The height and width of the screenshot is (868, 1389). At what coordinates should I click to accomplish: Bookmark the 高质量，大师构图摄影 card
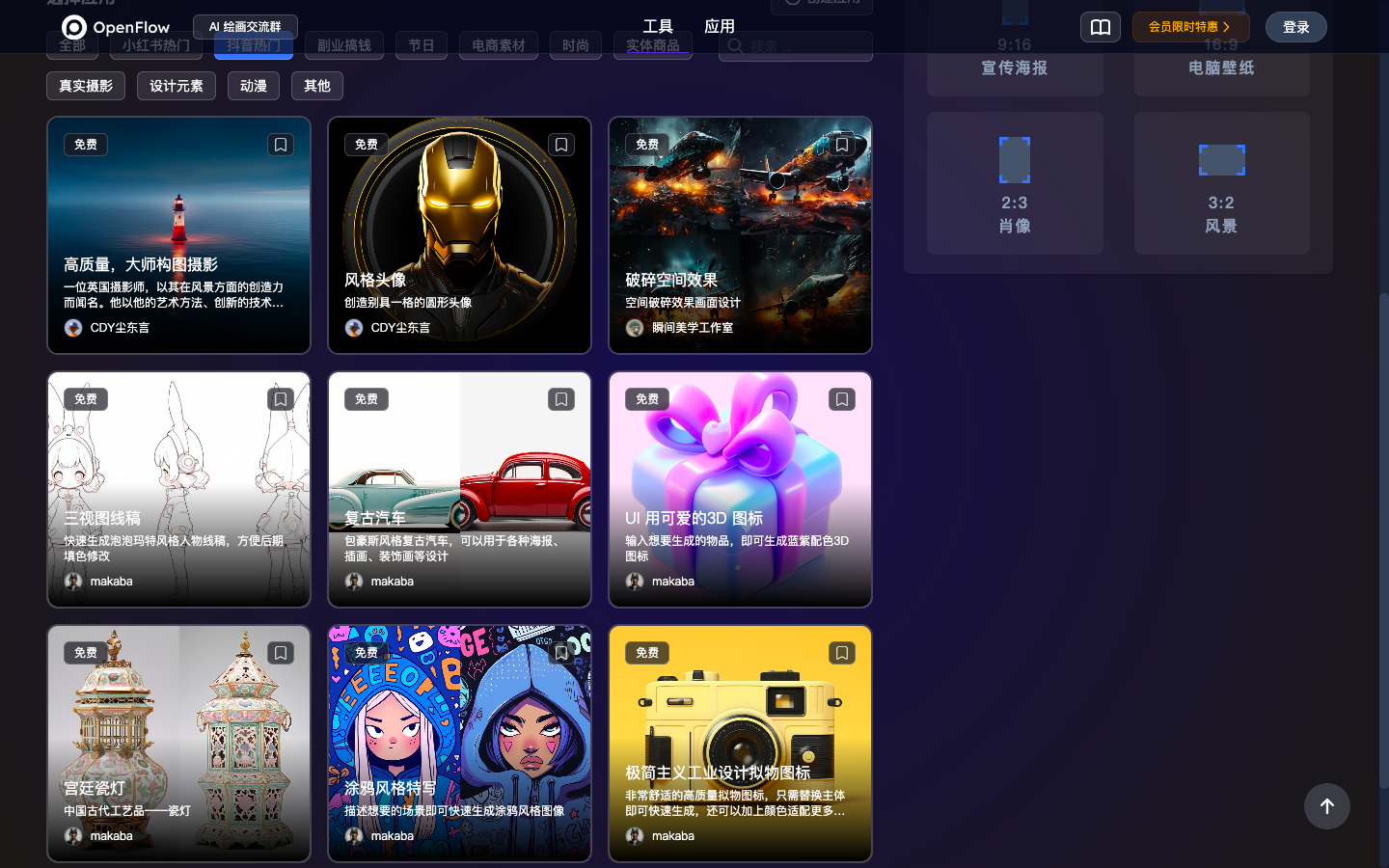click(281, 145)
